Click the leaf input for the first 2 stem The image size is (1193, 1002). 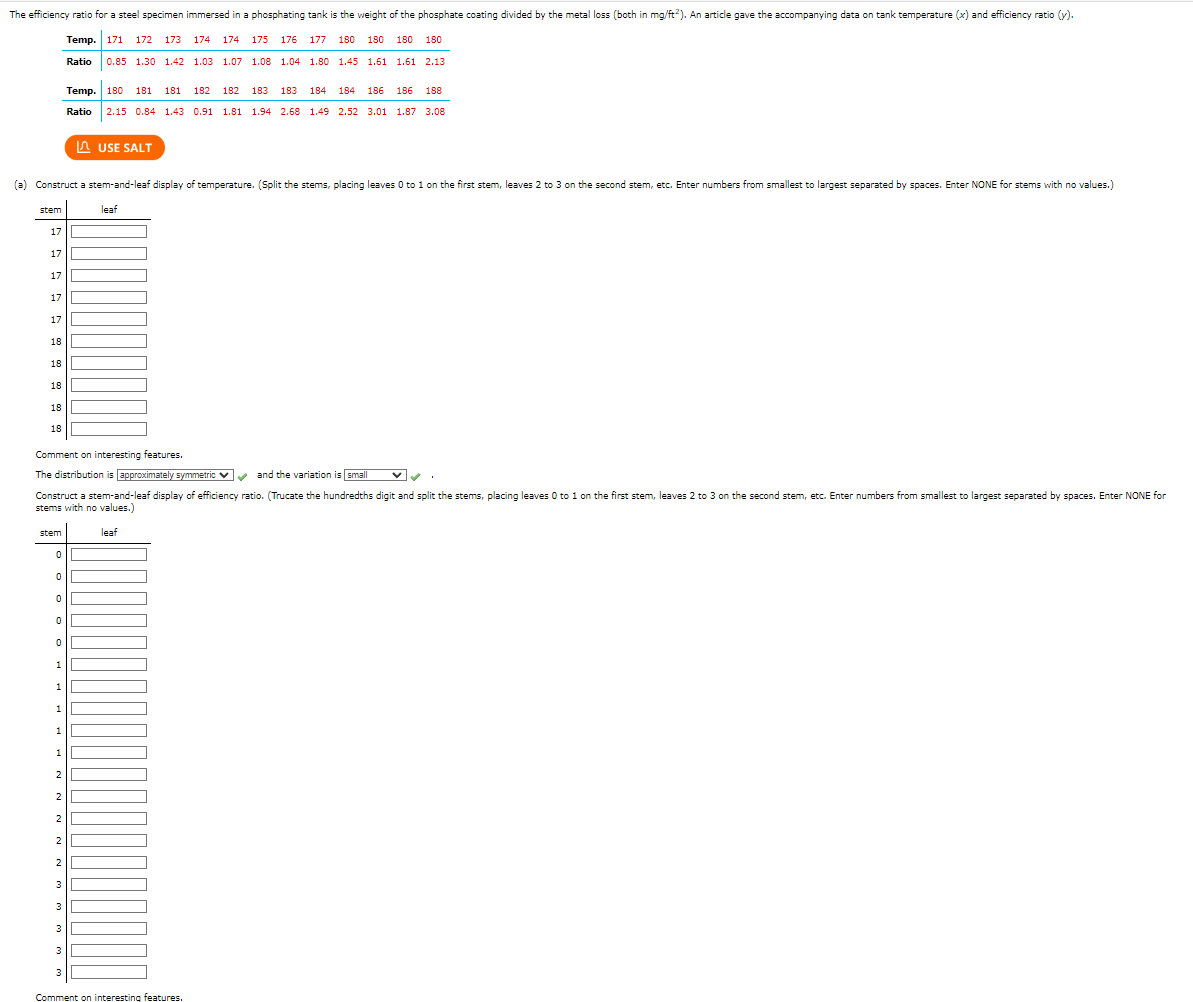tap(108, 773)
